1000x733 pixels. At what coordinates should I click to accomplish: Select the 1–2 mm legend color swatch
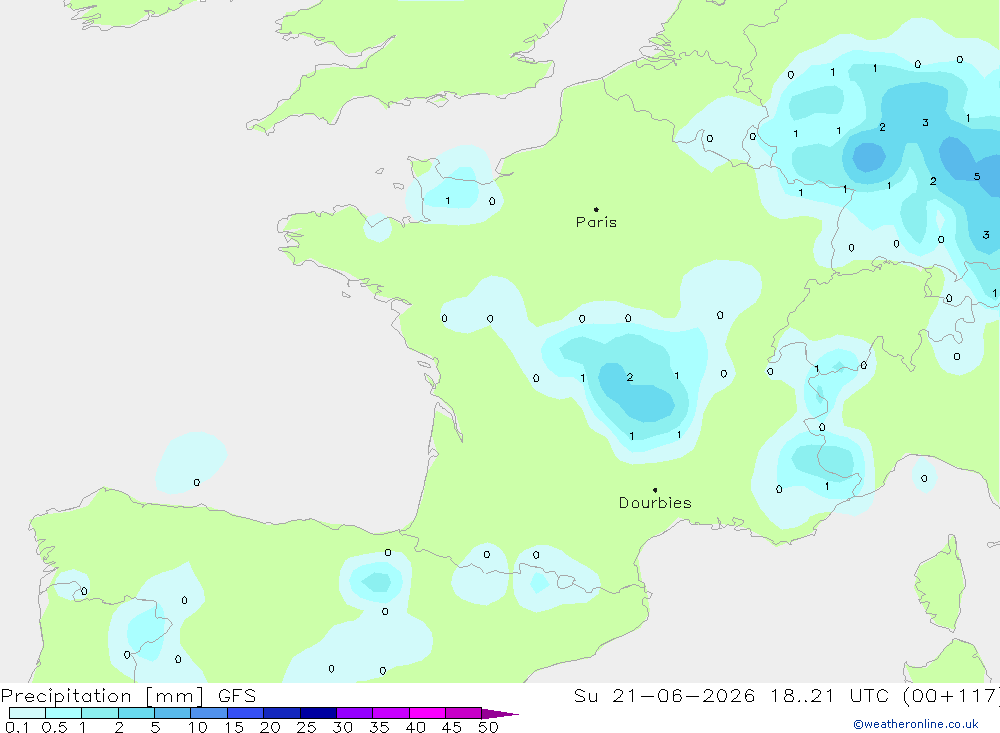(100, 713)
